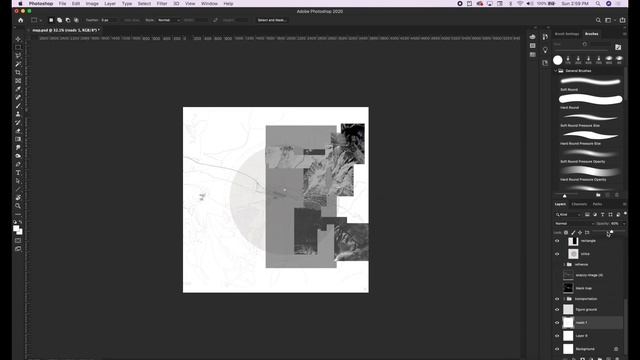The height and width of the screenshot is (360, 640).
Task: Click the Lock transparent pixels icon
Action: point(566,233)
